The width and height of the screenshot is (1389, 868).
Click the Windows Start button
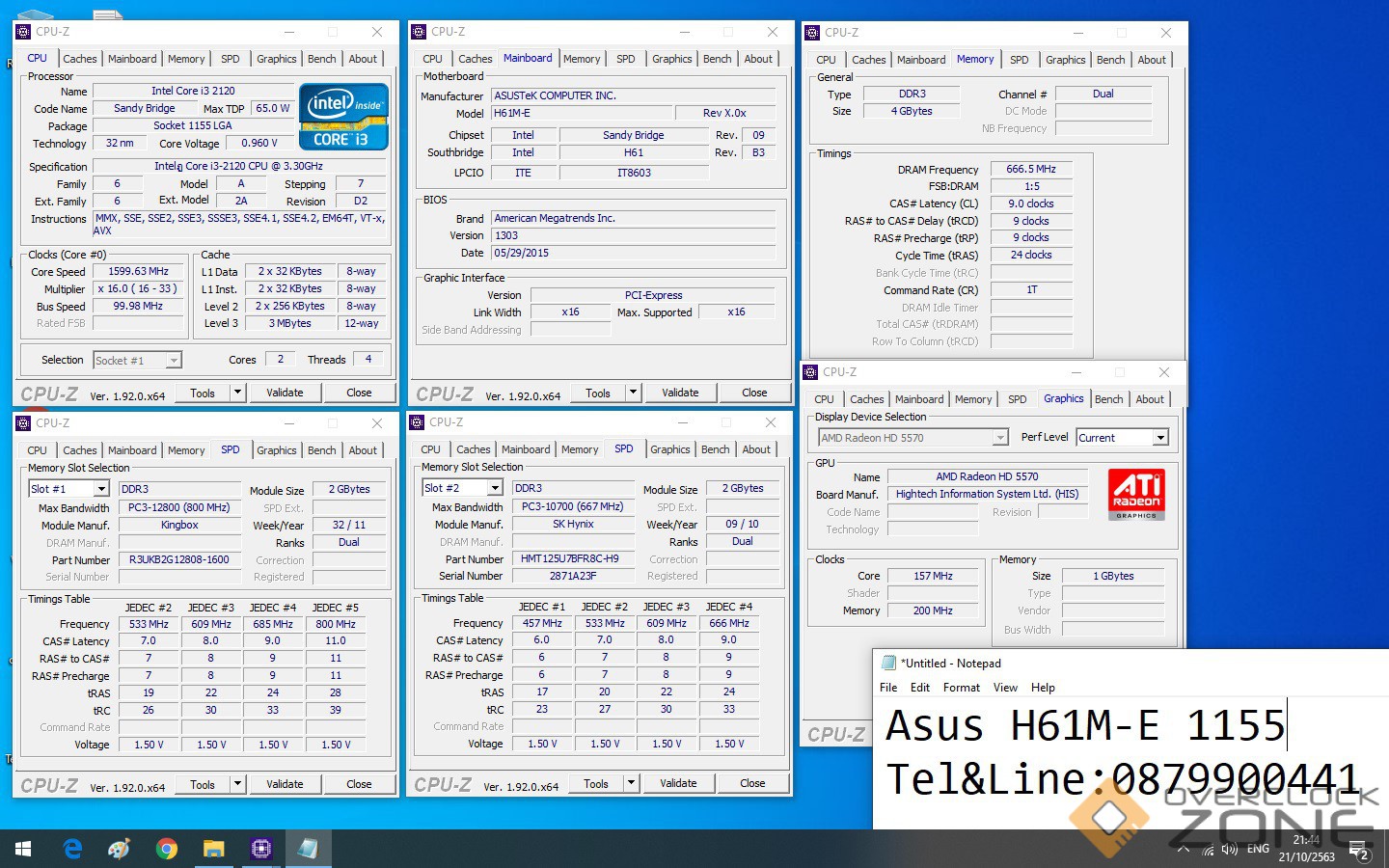coord(23,849)
